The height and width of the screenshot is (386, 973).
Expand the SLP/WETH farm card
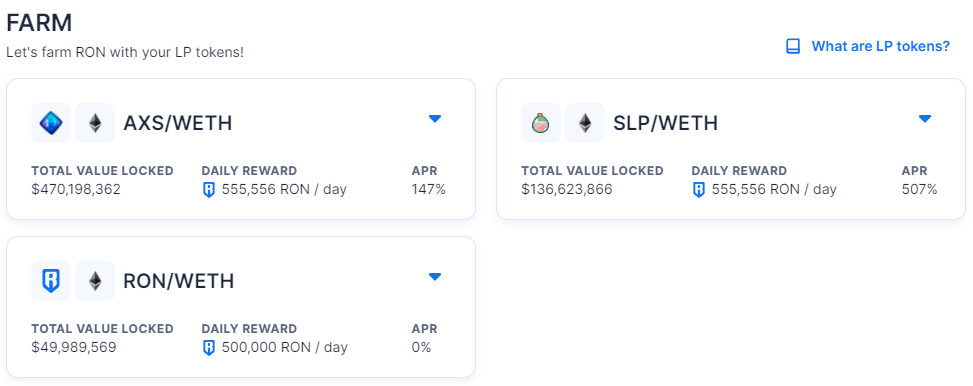coord(925,119)
